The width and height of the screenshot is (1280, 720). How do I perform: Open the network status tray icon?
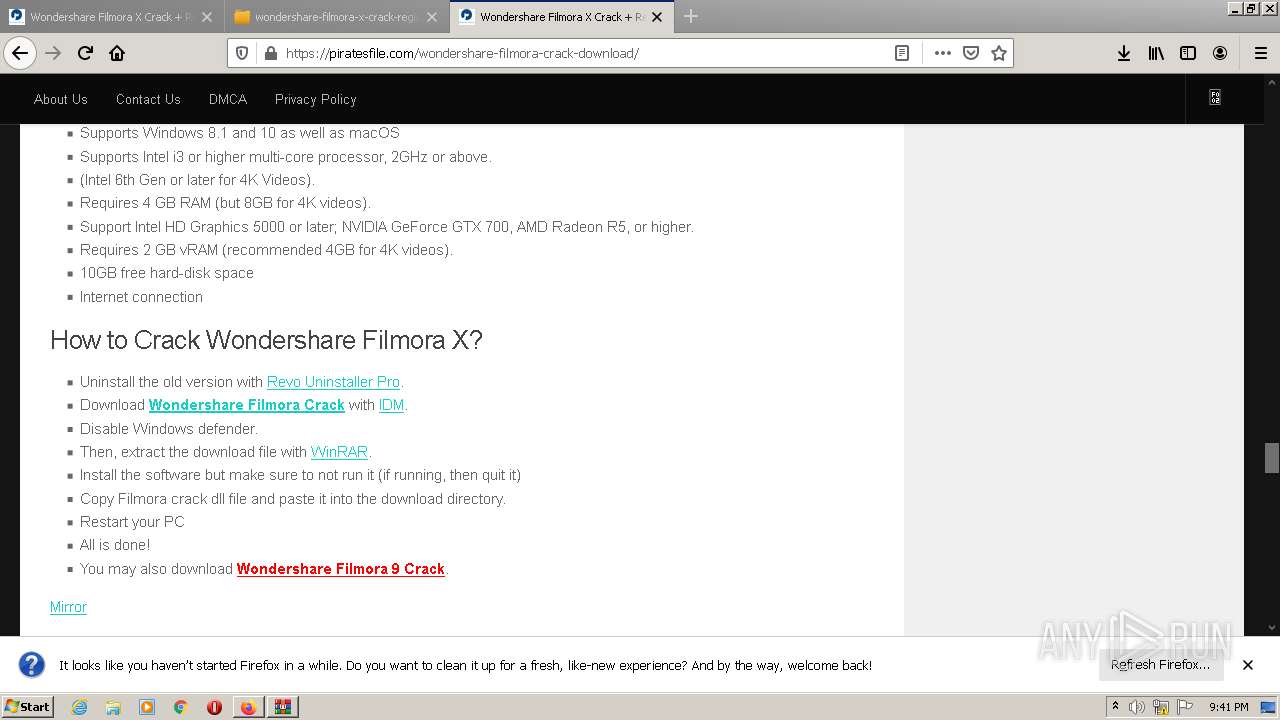(1161, 707)
